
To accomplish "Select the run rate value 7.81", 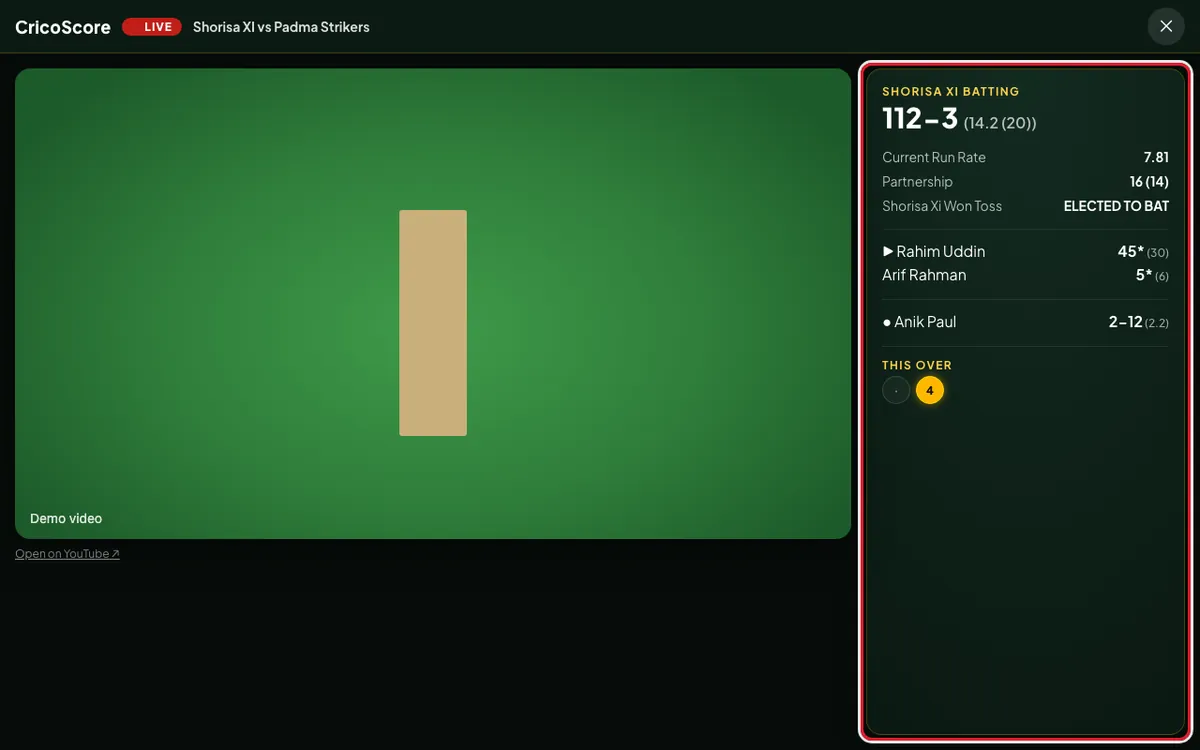I will point(1156,157).
